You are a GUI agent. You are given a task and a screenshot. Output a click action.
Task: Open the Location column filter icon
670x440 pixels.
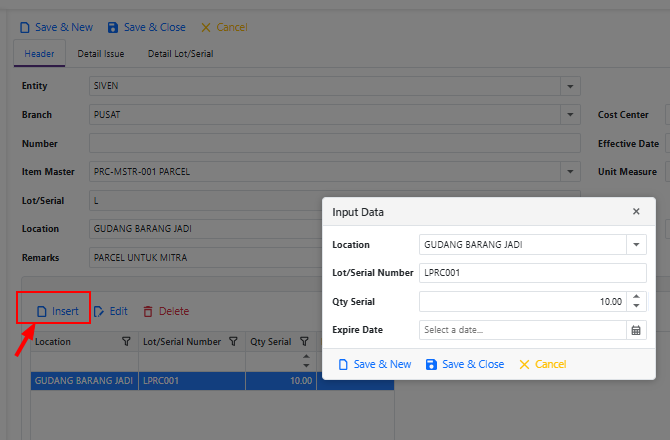click(x=126, y=342)
